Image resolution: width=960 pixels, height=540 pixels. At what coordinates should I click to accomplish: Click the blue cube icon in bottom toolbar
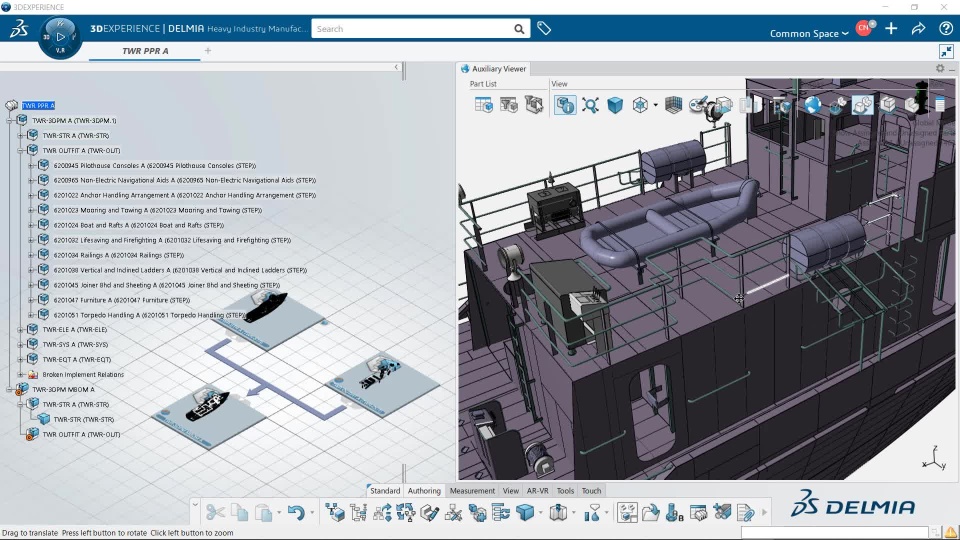click(x=525, y=512)
